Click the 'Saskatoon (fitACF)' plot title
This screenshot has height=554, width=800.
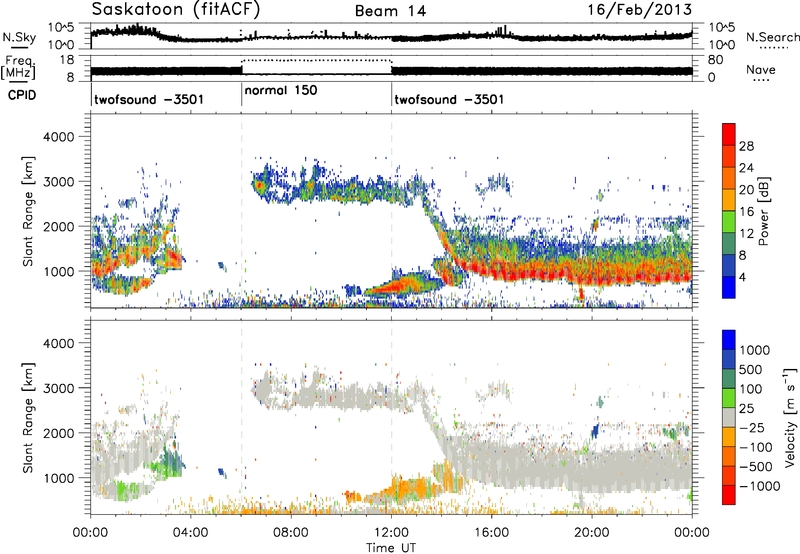click(175, 9)
